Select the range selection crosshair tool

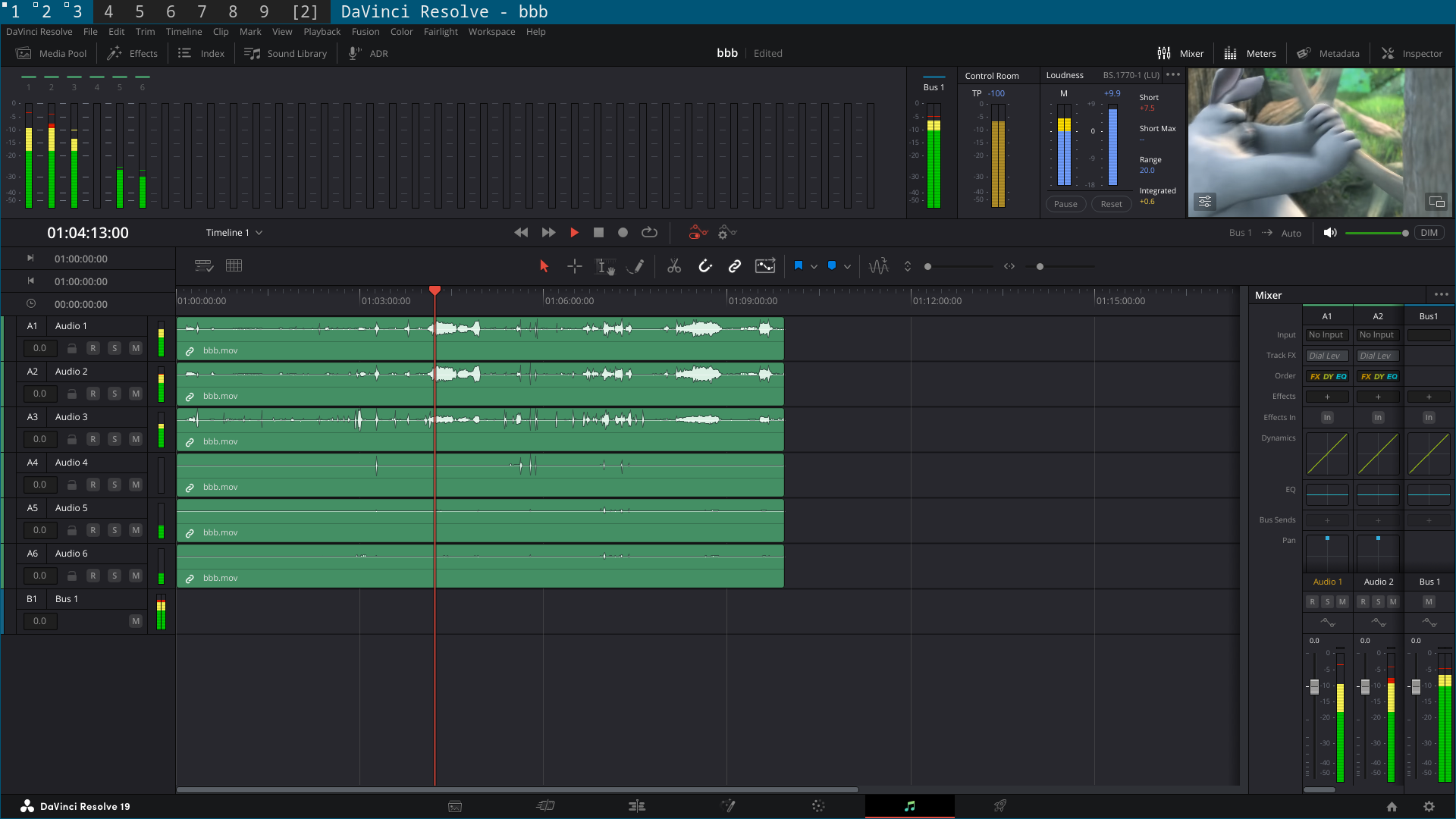click(x=575, y=266)
